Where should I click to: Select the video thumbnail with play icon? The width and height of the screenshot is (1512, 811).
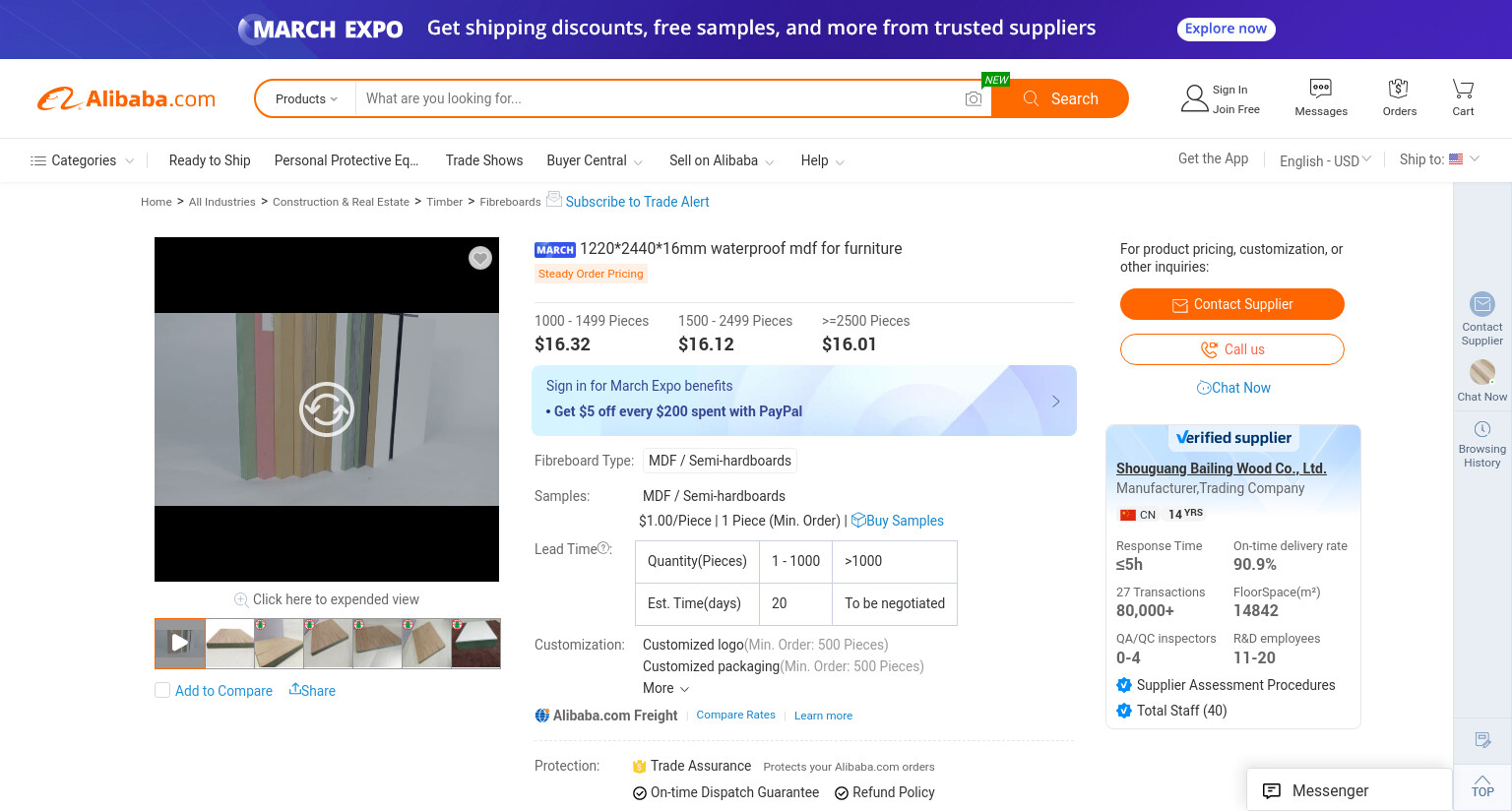[x=179, y=643]
